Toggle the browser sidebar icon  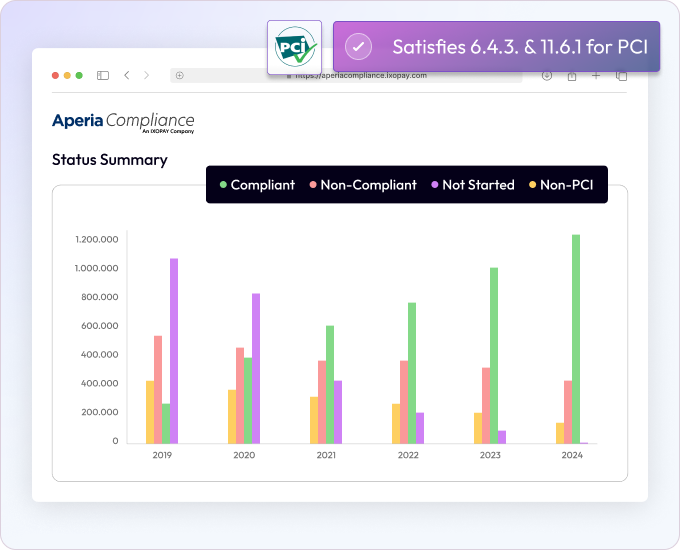click(x=102, y=75)
